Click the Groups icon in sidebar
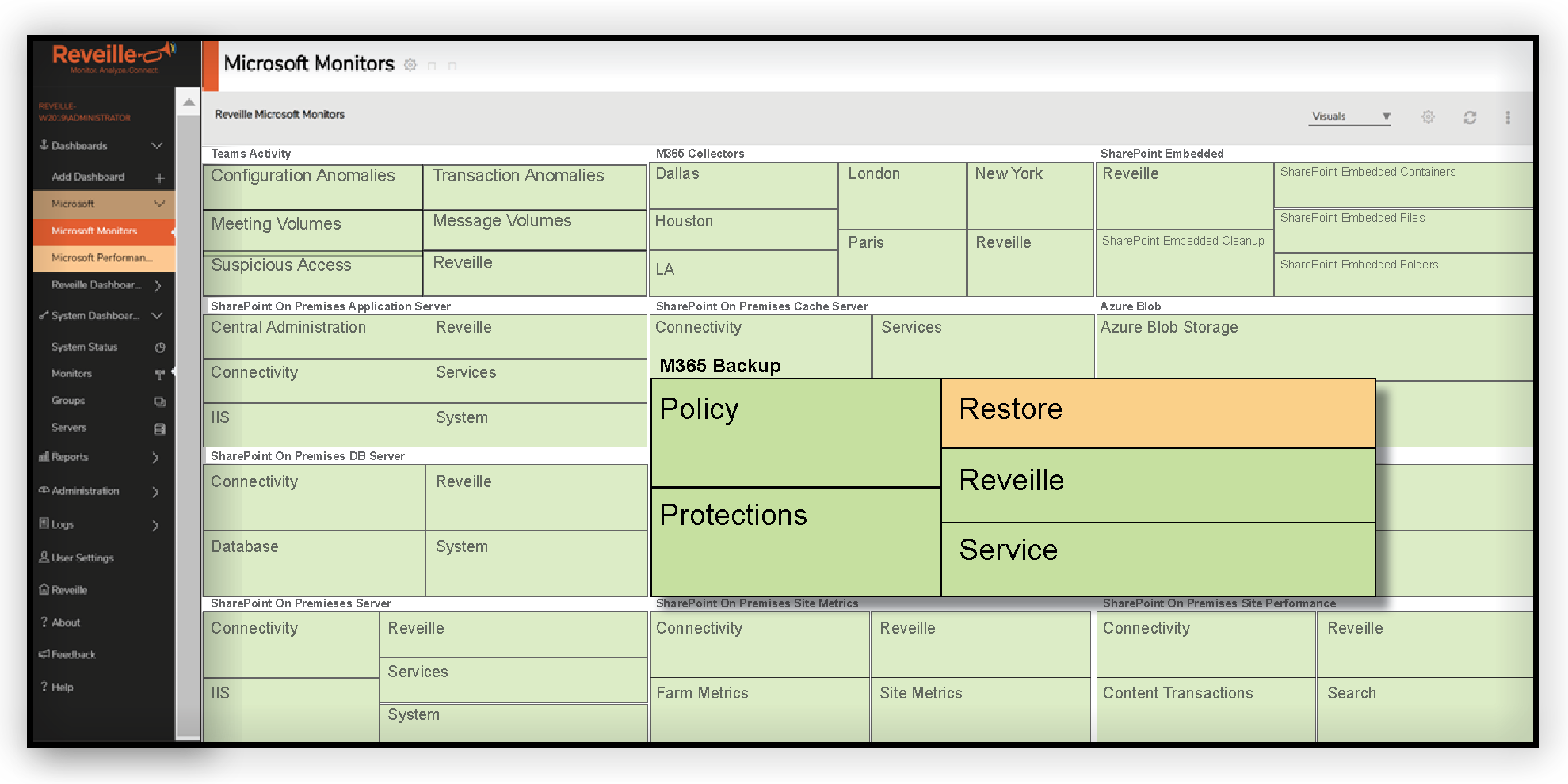The height and width of the screenshot is (784, 1568). point(160,402)
